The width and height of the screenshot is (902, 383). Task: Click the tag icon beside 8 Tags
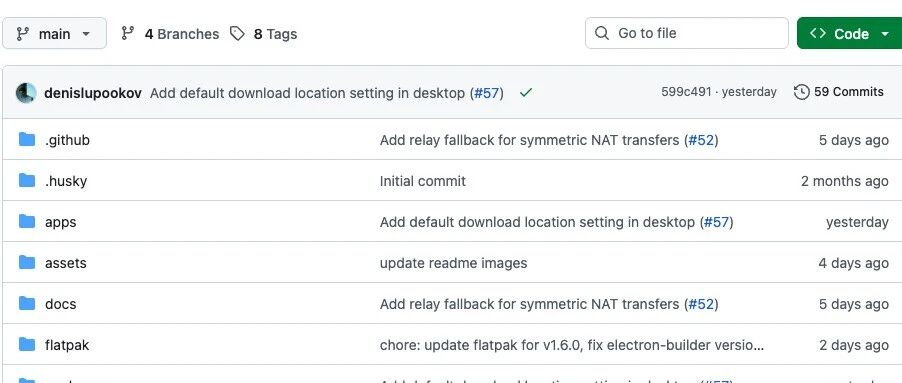[x=238, y=33]
